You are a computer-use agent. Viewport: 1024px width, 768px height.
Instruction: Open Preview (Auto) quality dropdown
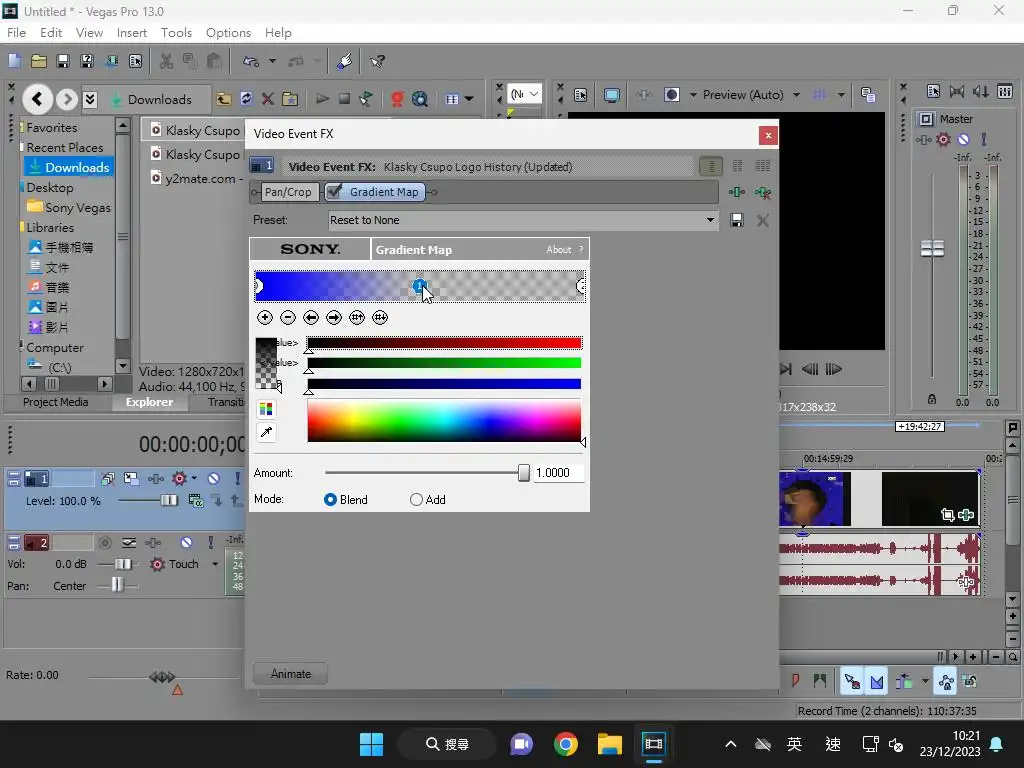[796, 95]
